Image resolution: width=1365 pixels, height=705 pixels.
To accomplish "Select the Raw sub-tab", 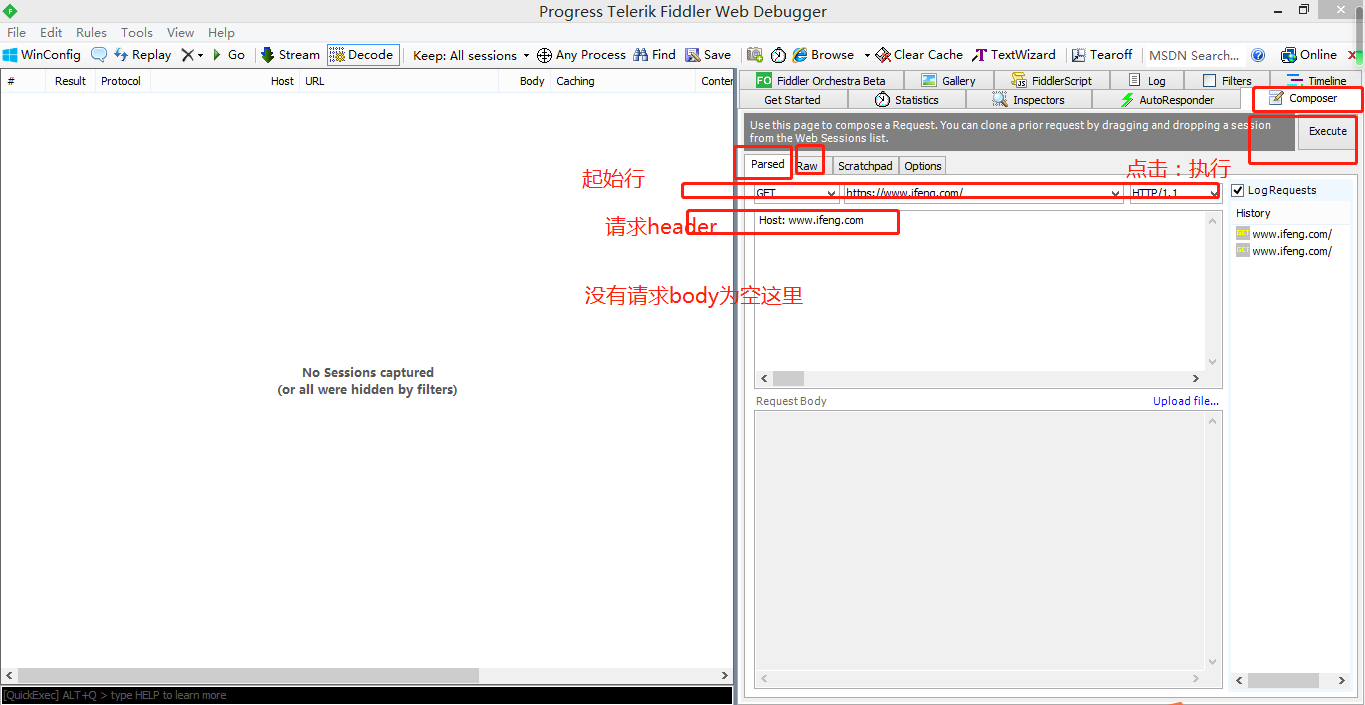I will click(x=807, y=166).
